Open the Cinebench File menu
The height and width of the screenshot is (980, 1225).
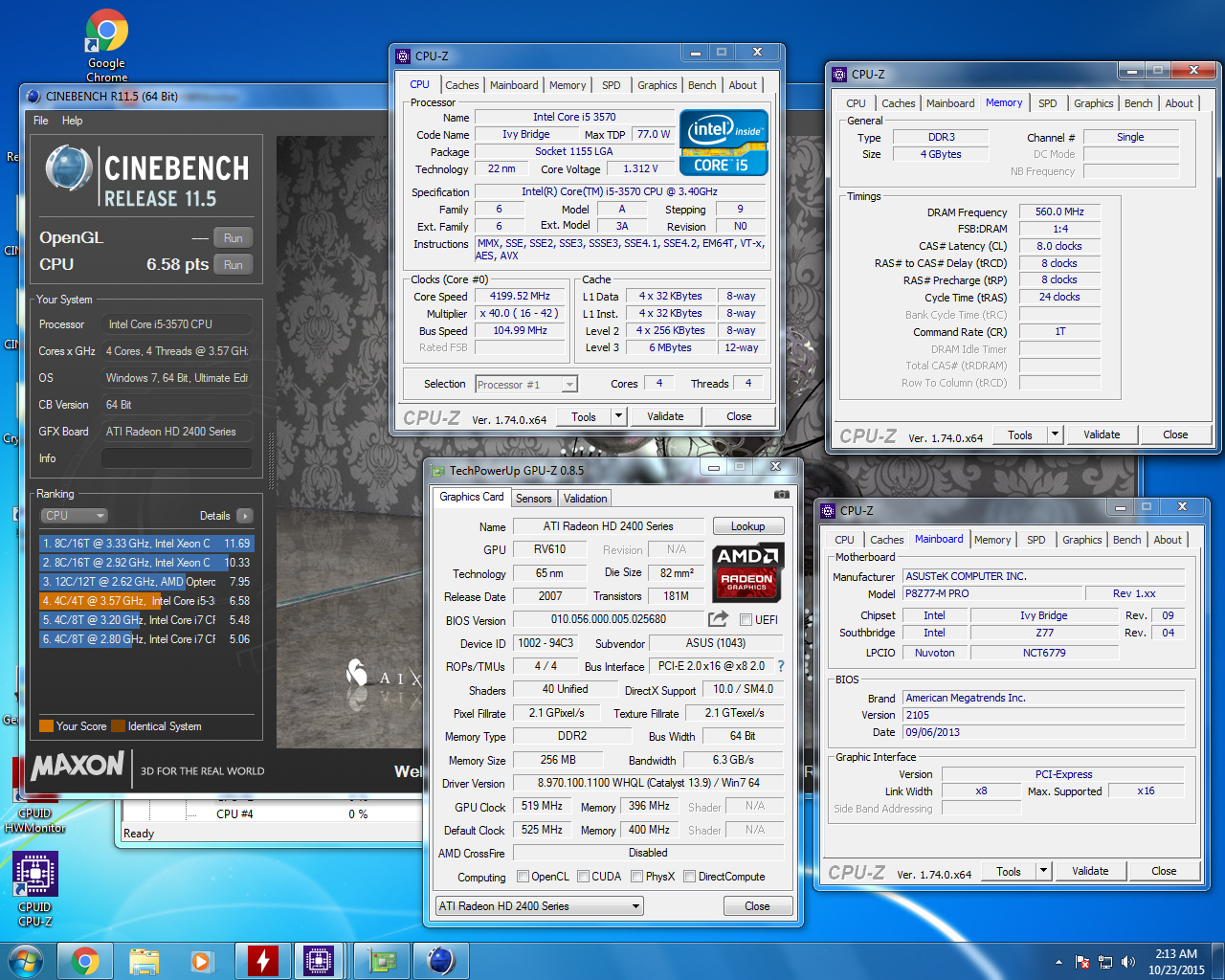point(41,121)
